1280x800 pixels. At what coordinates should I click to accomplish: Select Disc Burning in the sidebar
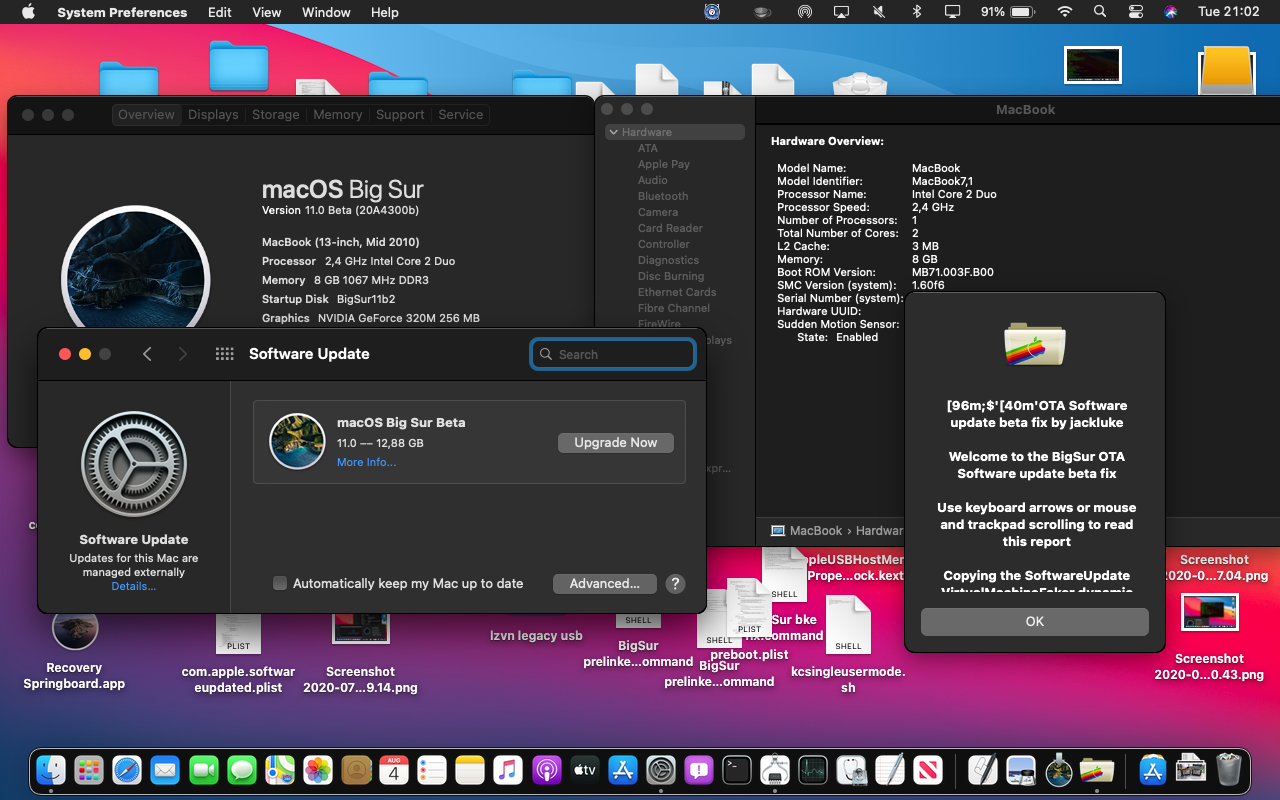coord(671,276)
